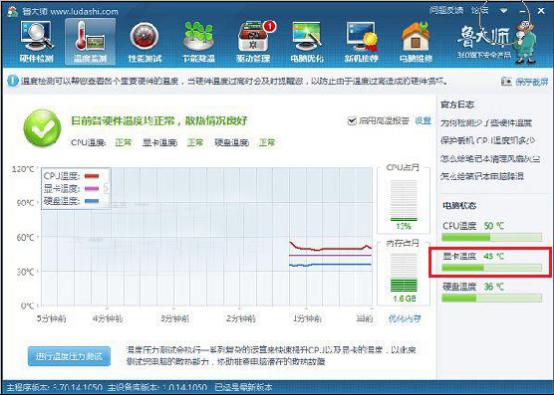Screen dimensions: 554x395
Task: Toggle the 启用高温报警 checkbox
Action: click(x=352, y=121)
